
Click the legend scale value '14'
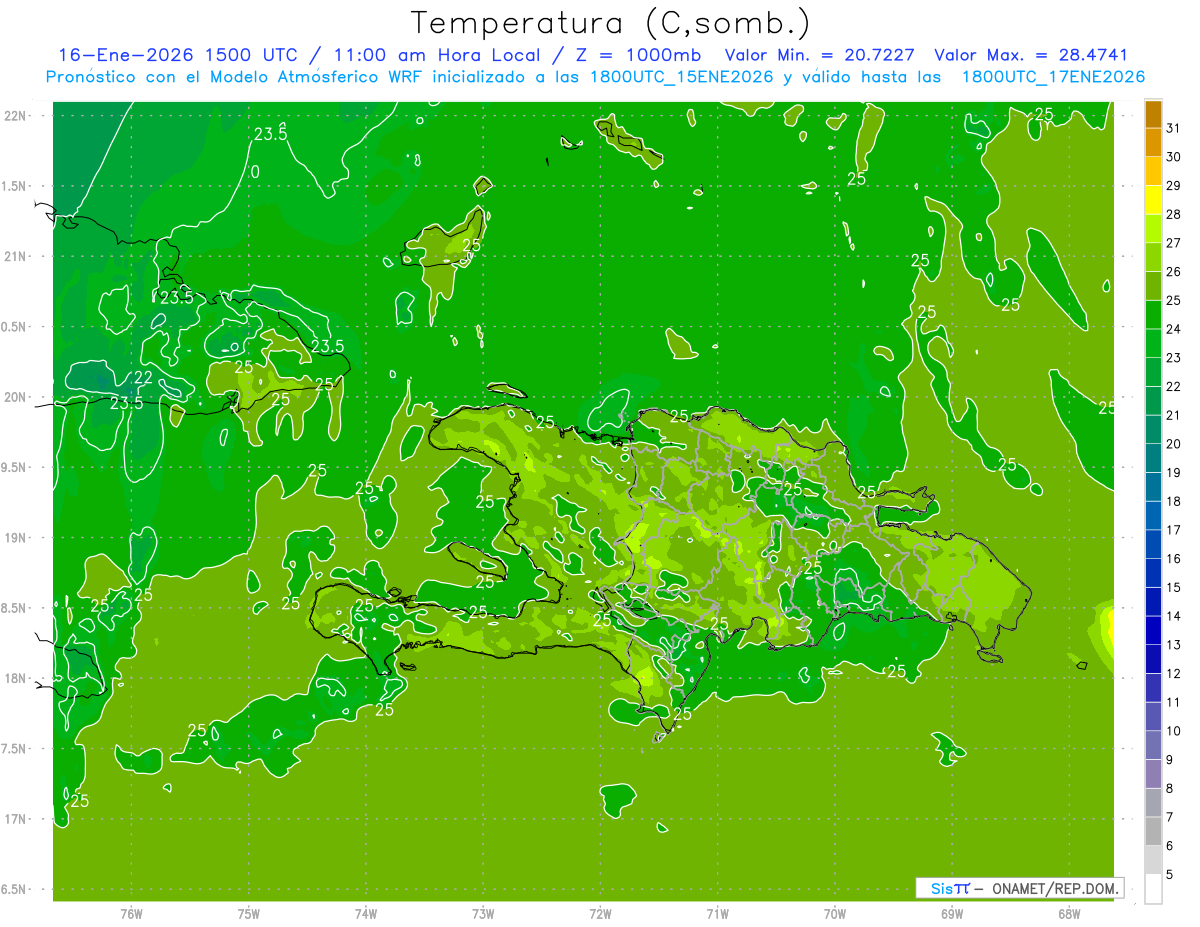click(x=1174, y=616)
